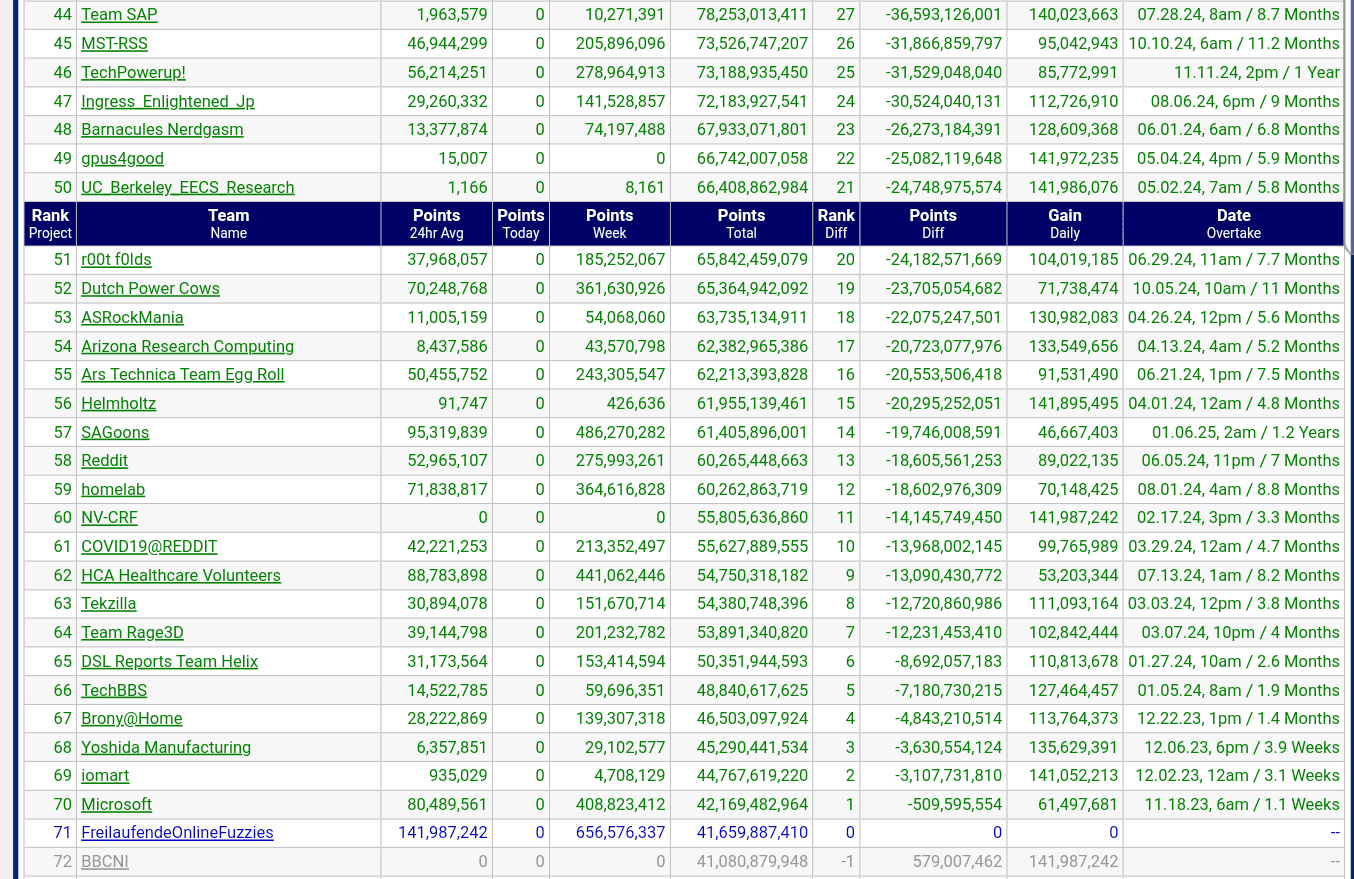Open the Yoshida Manufacturing team link

(x=166, y=748)
